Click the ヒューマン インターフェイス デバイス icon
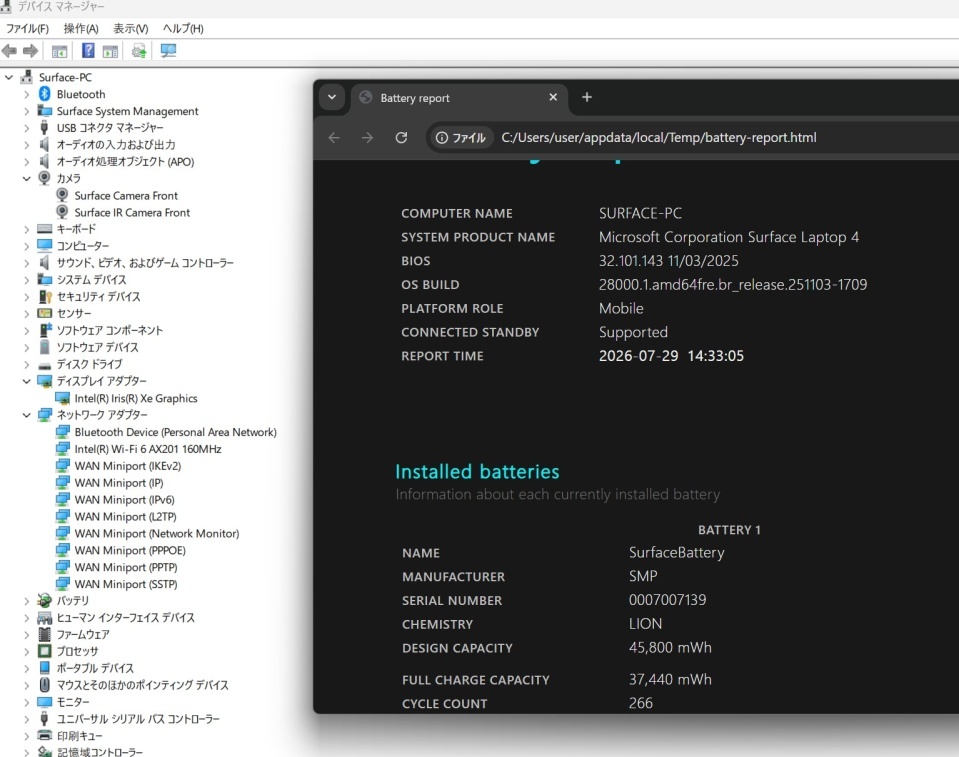This screenshot has height=757, width=959. tap(44, 618)
